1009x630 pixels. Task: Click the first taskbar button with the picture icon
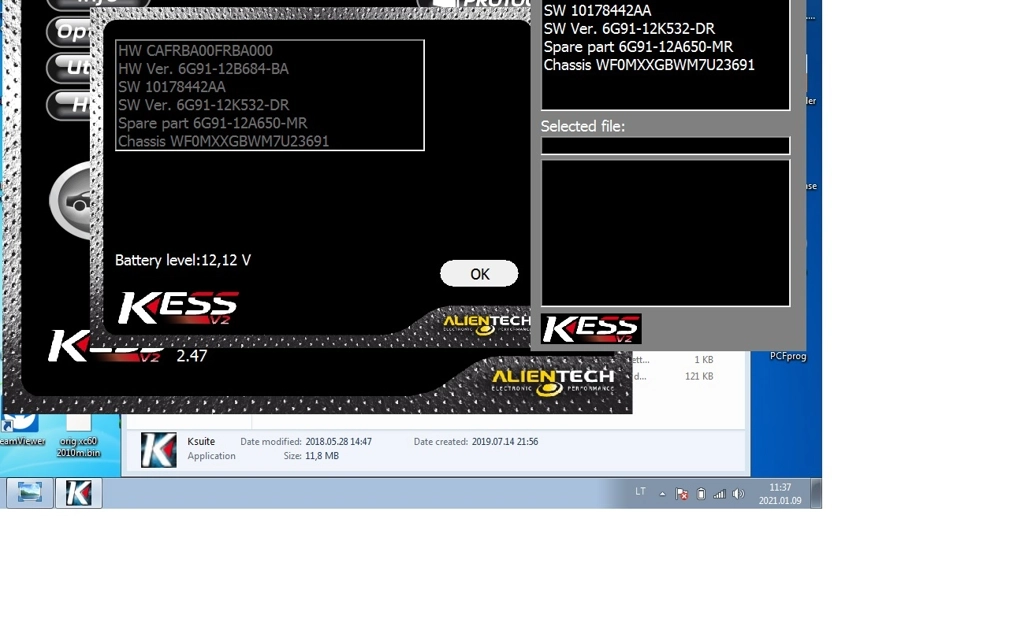click(30, 493)
